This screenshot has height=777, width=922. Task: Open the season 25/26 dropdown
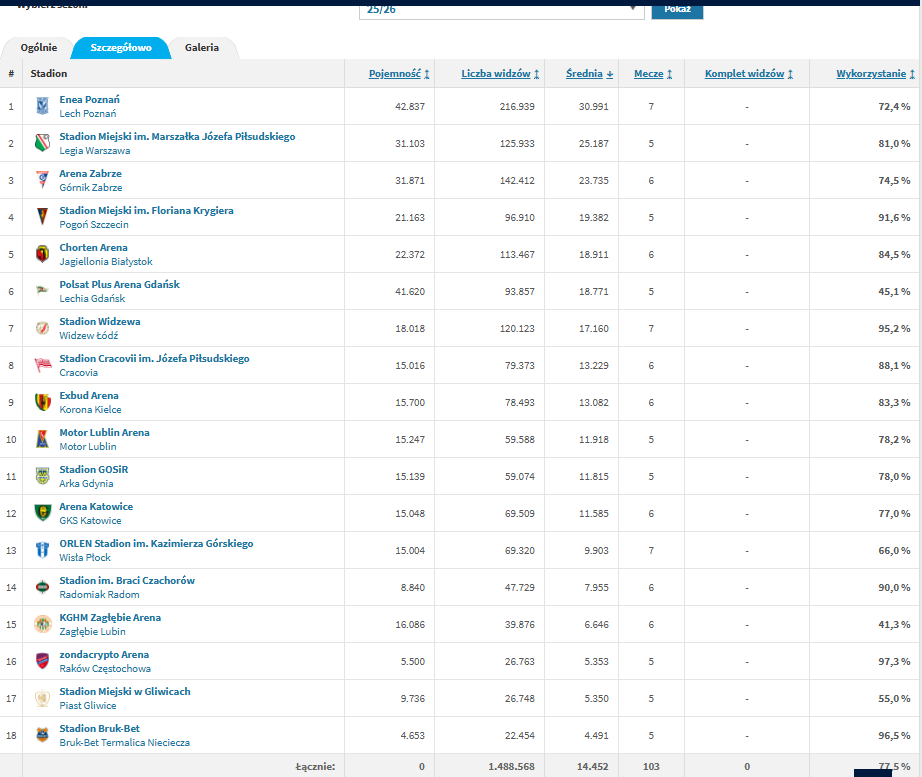coord(500,8)
